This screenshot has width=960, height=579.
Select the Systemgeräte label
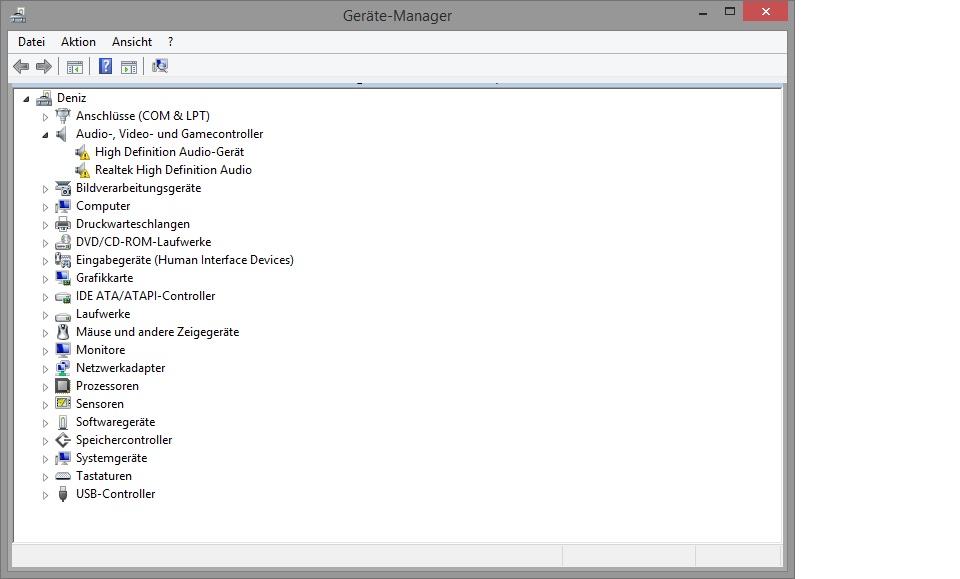click(111, 458)
